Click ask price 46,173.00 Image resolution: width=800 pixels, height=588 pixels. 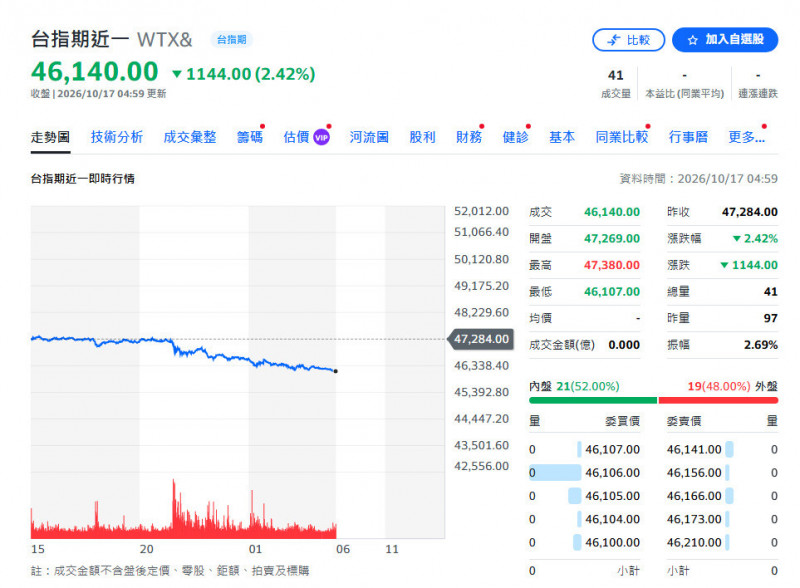(x=694, y=520)
